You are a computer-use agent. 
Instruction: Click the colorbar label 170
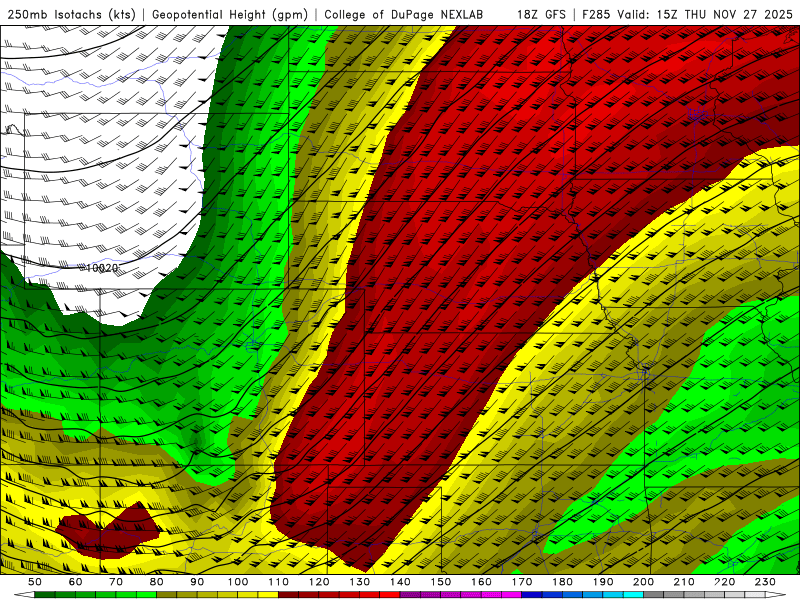coord(522,582)
